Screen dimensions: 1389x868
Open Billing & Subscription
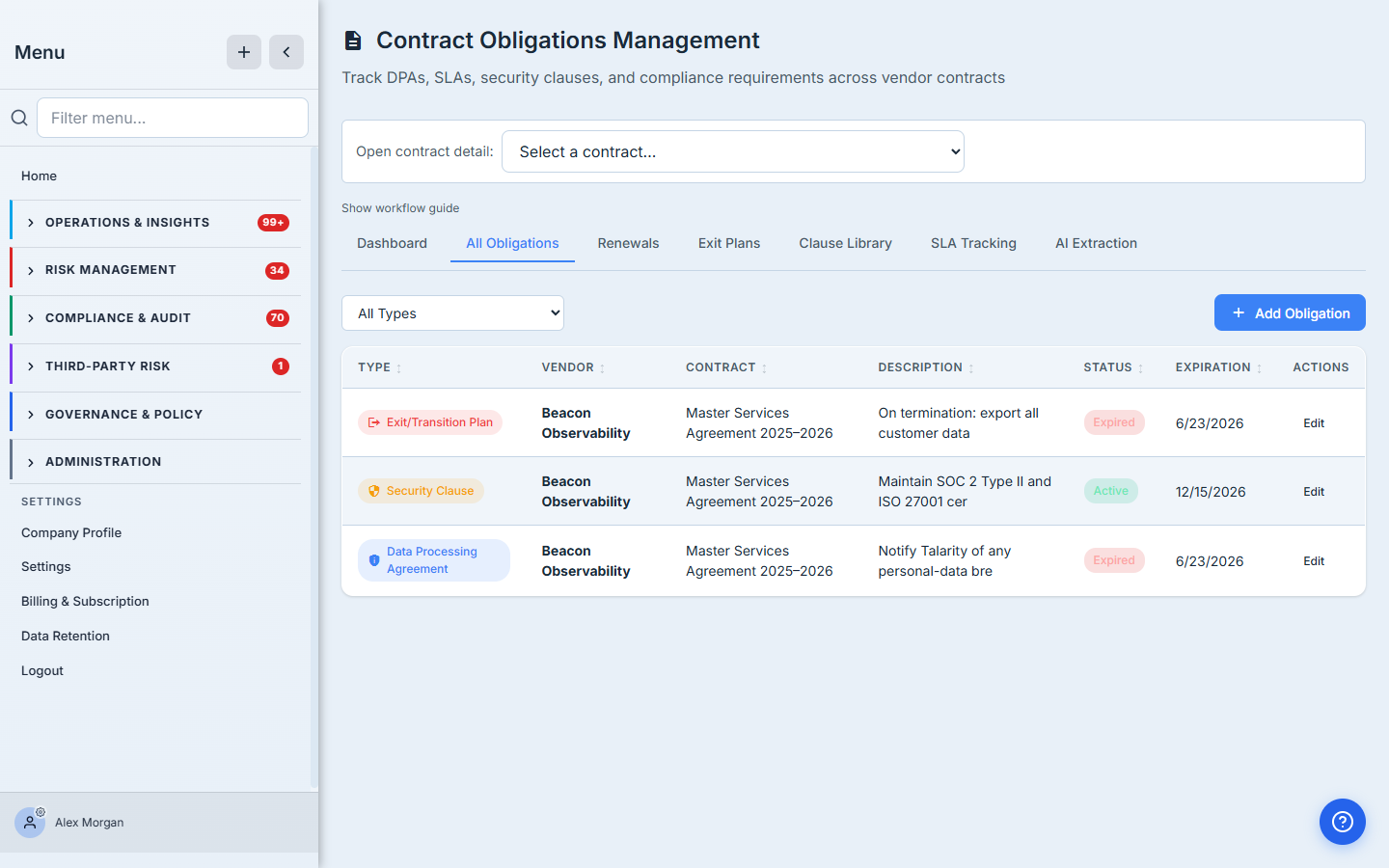click(x=85, y=601)
